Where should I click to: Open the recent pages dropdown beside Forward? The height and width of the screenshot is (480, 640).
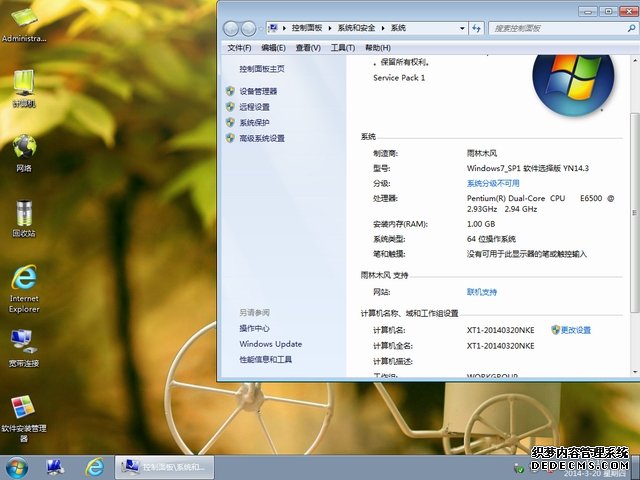pos(261,29)
